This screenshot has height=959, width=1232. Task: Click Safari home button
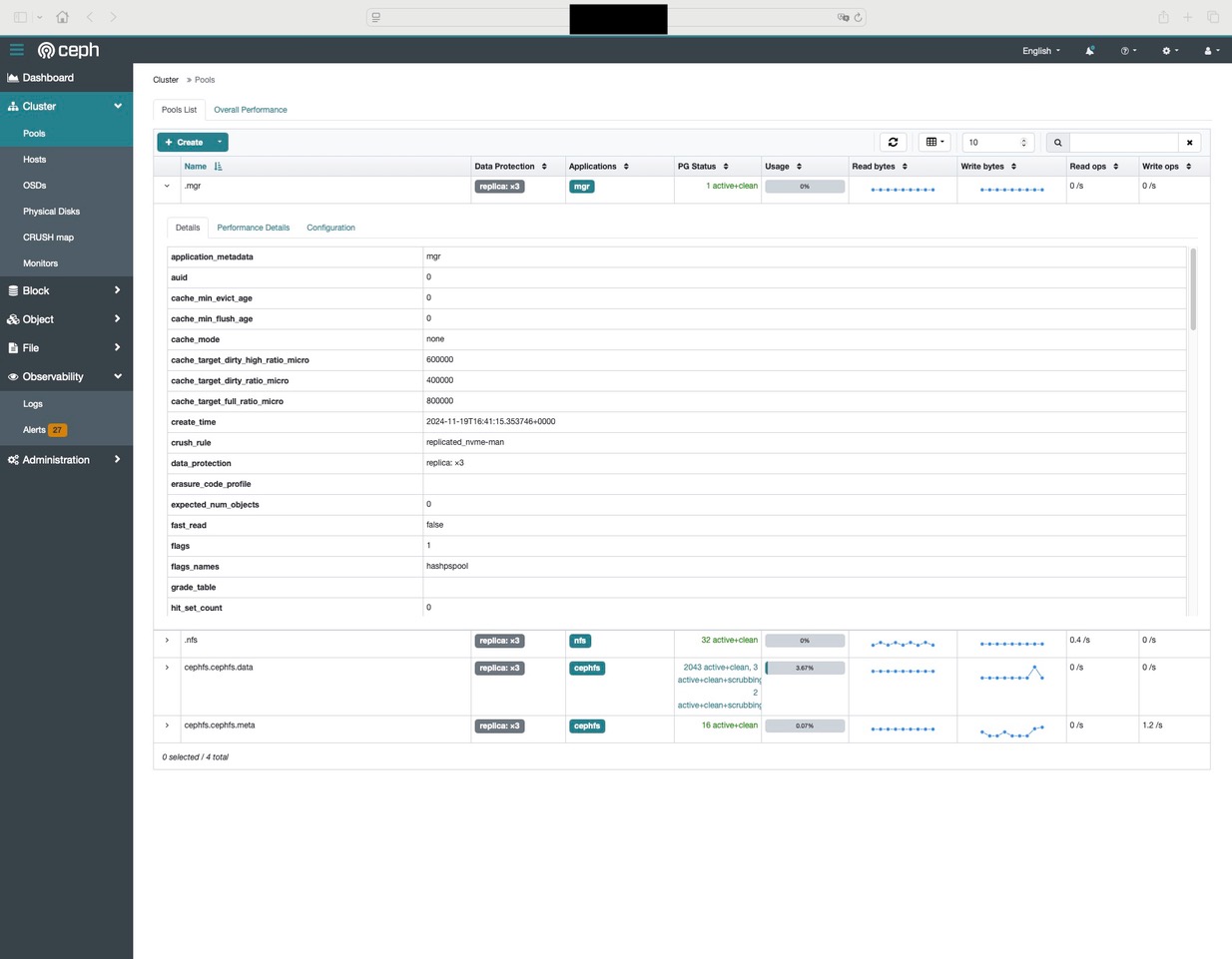pyautogui.click(x=62, y=17)
